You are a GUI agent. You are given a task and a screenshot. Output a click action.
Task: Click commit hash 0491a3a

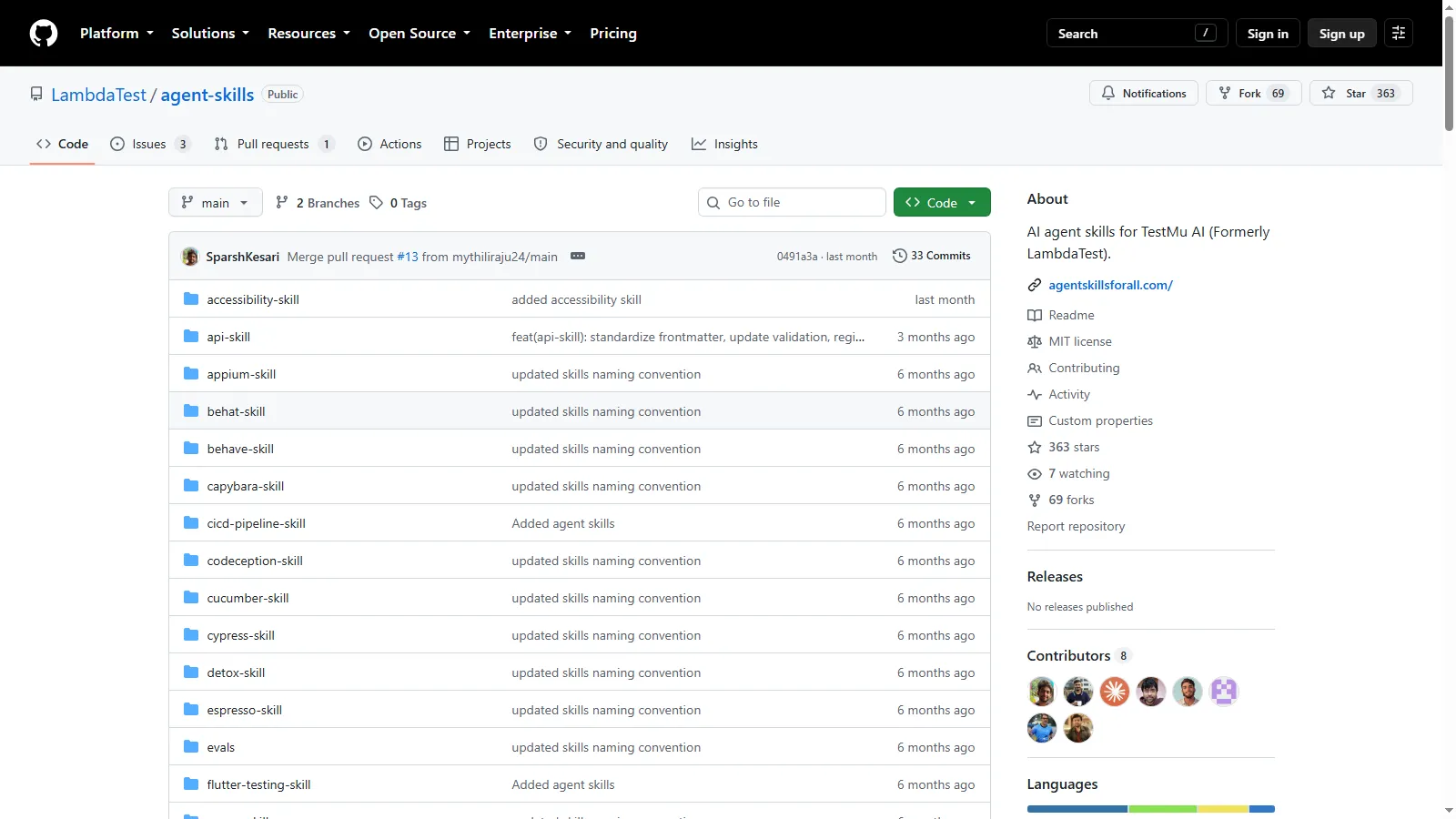click(x=797, y=257)
